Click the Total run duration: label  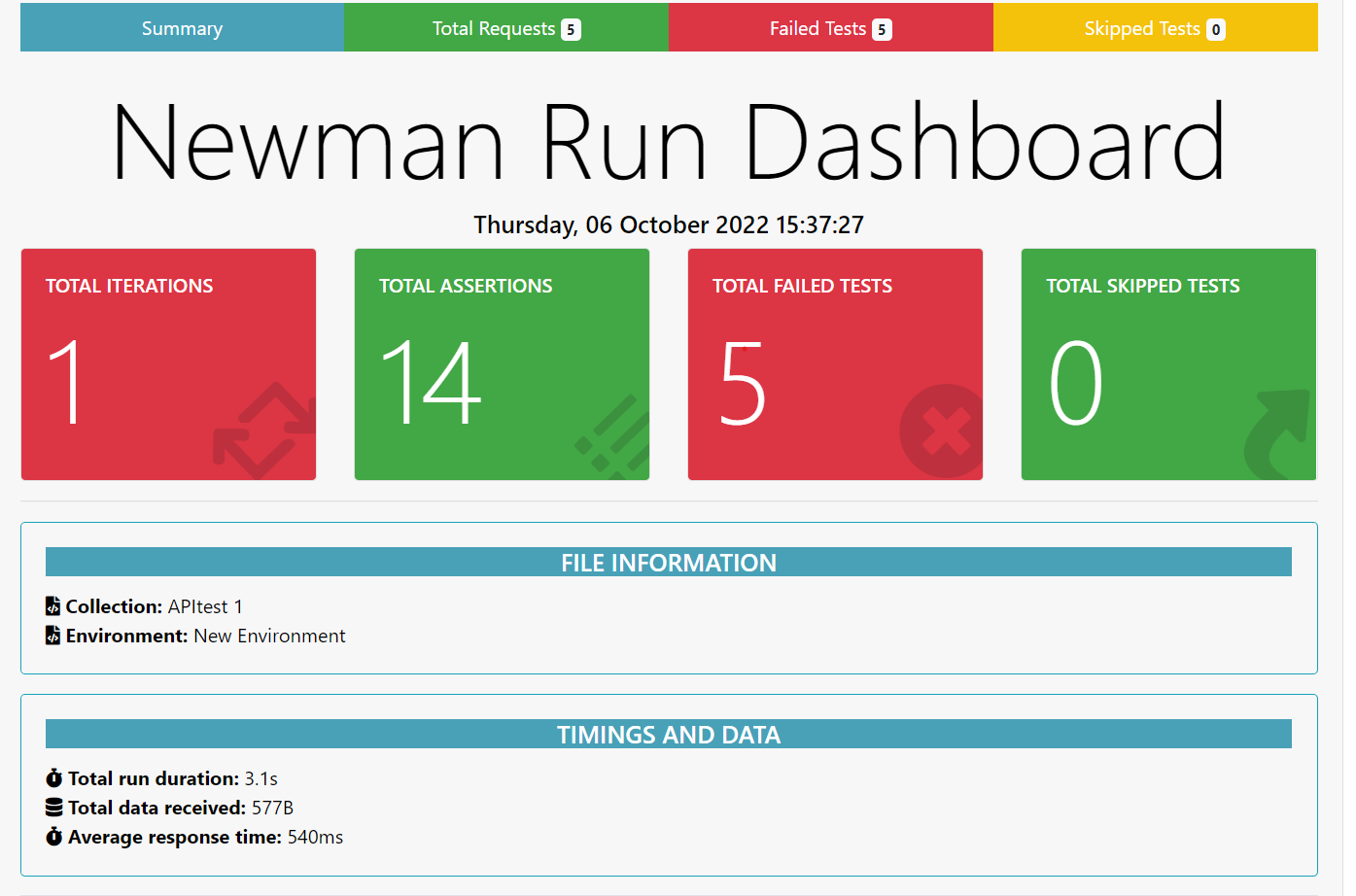[154, 778]
